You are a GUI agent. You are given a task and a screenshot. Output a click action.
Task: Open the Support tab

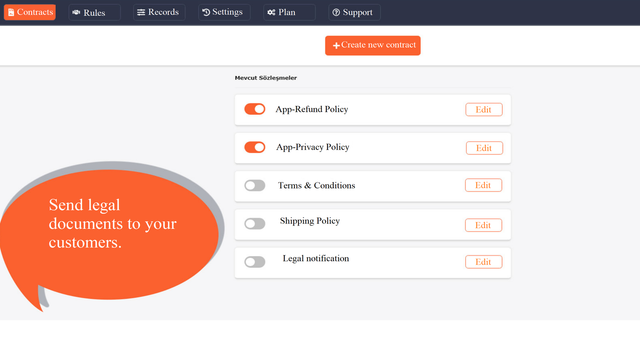click(354, 12)
